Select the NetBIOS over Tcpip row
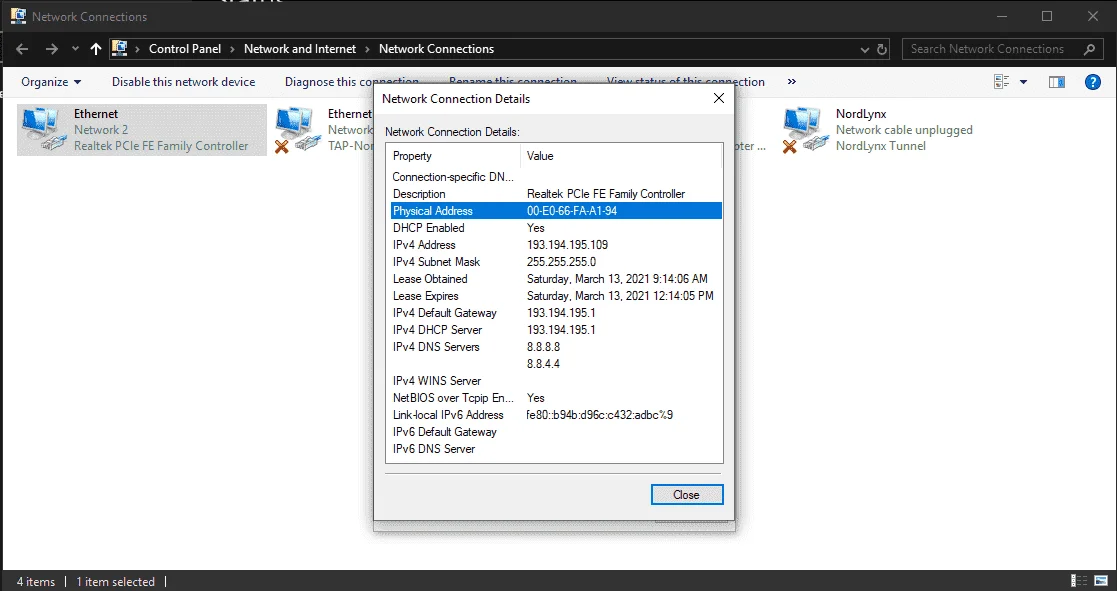Screen dimensions: 1117x591 (556, 398)
